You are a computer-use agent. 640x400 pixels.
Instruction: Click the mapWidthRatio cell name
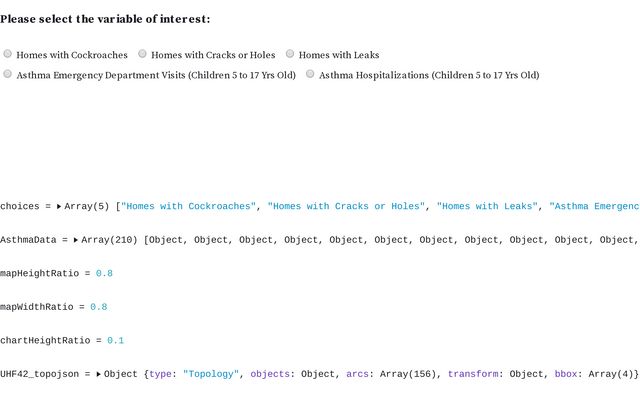tap(38, 307)
